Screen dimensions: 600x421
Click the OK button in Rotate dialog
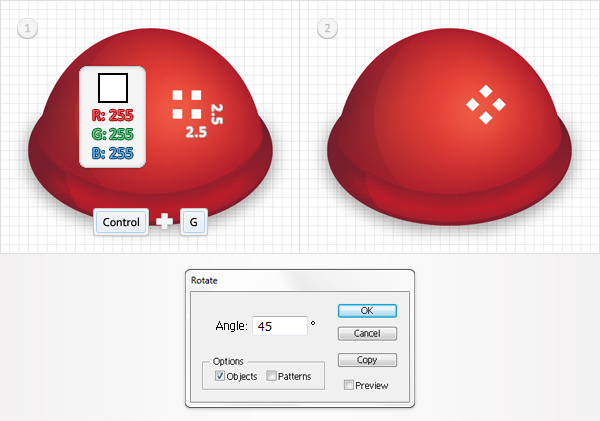pos(367,311)
